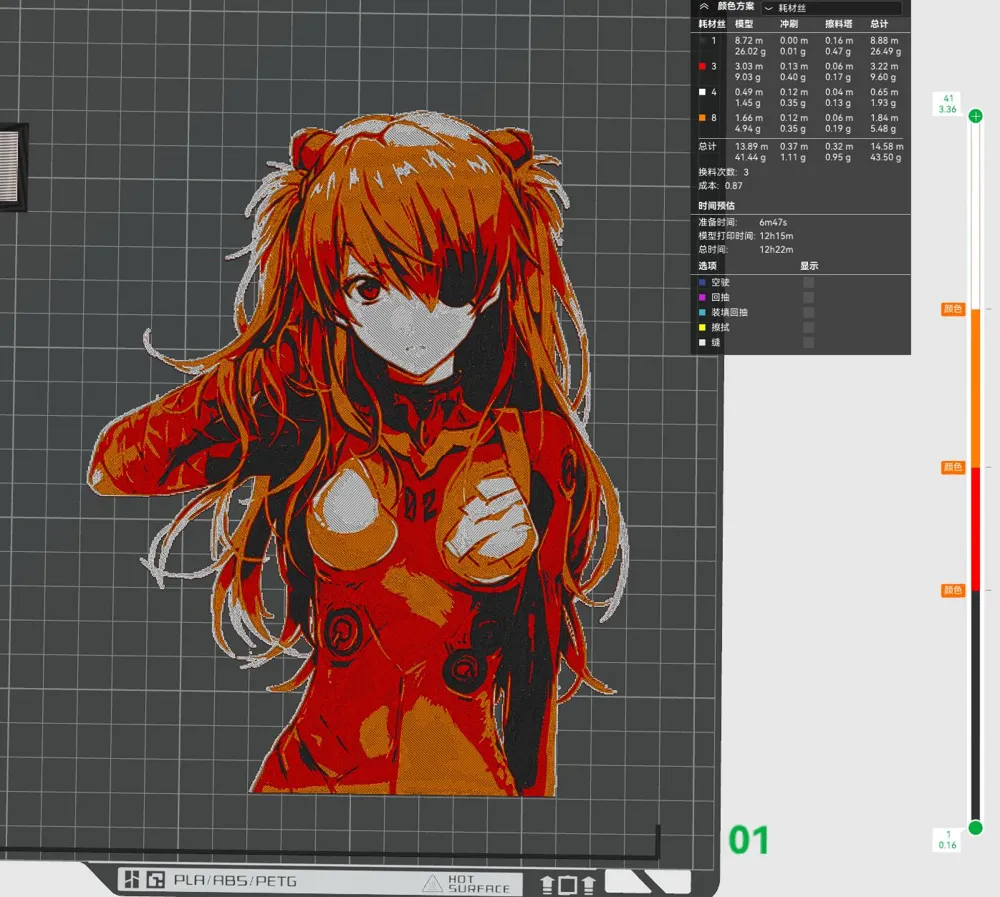Screen dimensions: 1000x897
Task: Click the red swatch of filament 3
Action: tap(702, 66)
